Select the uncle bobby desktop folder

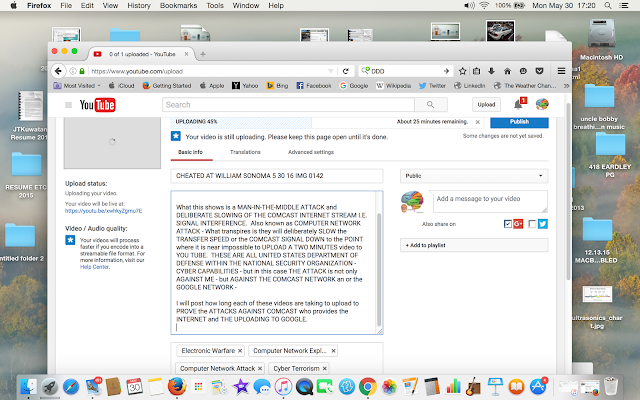click(599, 107)
